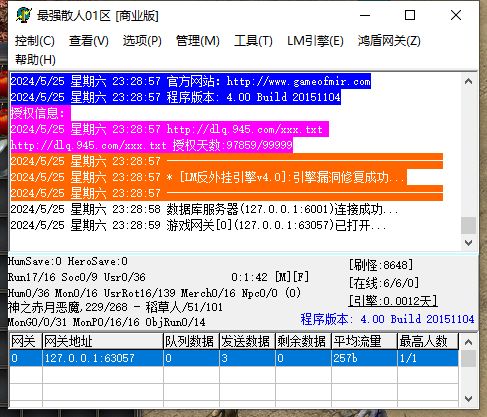
Task: Open the 帮助(H) menu
Action: (x=35, y=60)
